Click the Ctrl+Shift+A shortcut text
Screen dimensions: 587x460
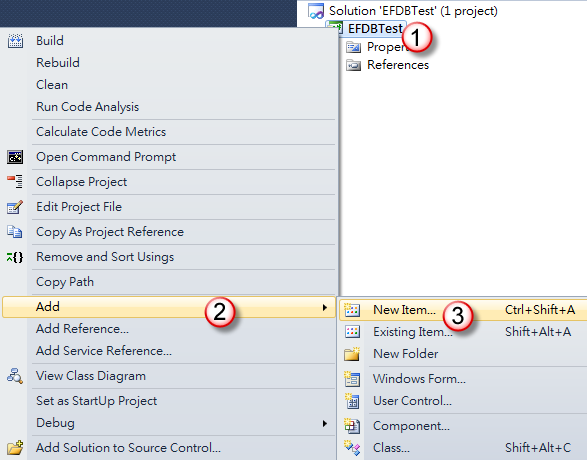point(540,310)
